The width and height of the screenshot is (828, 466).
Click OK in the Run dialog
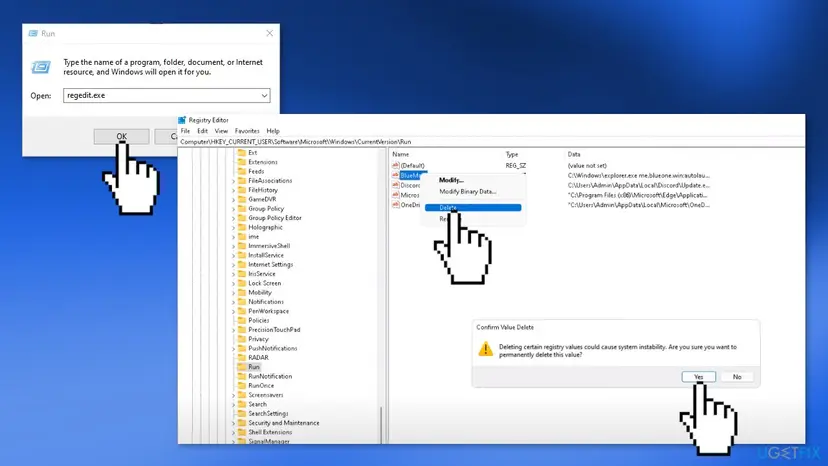pyautogui.click(x=121, y=136)
